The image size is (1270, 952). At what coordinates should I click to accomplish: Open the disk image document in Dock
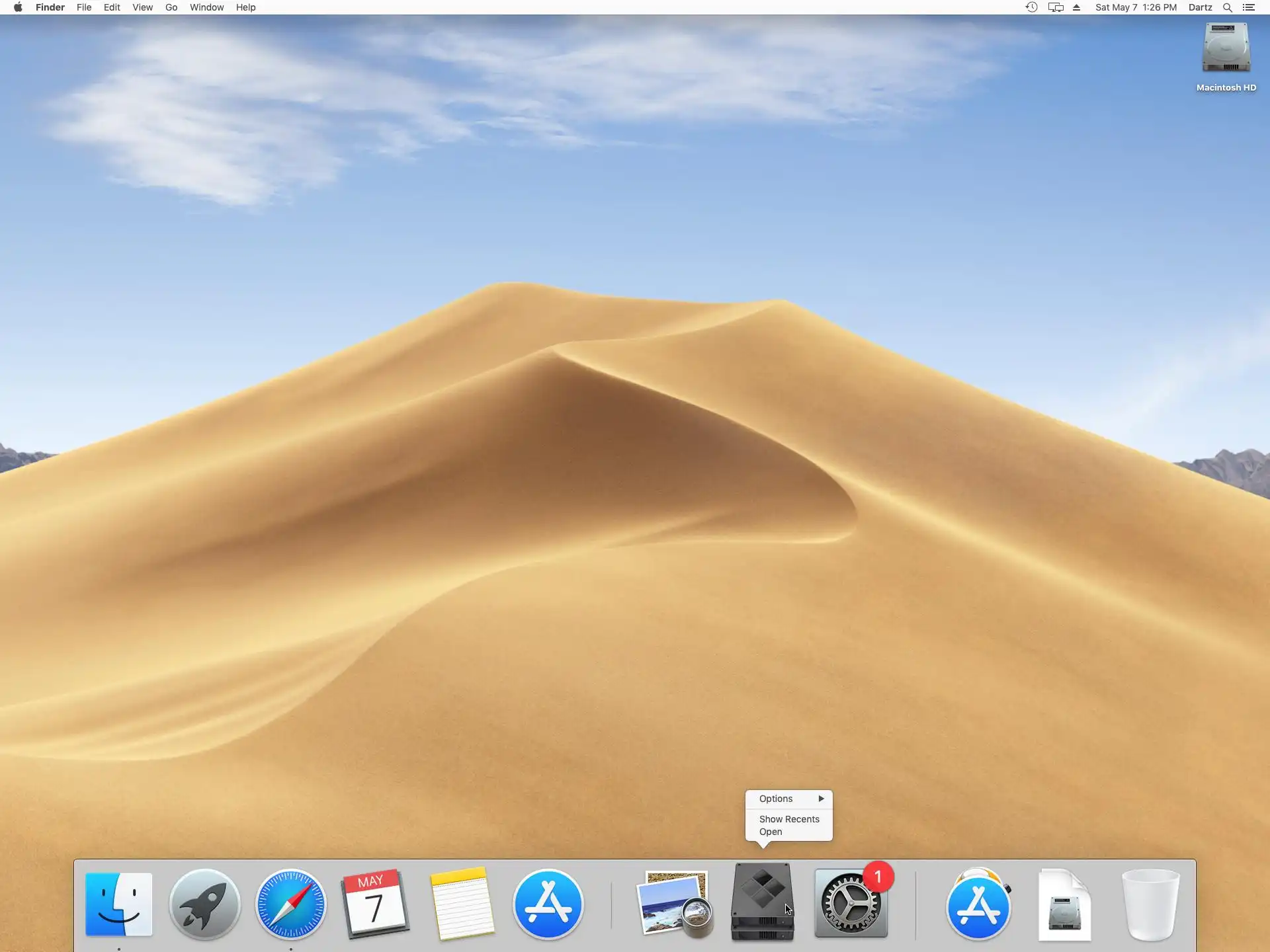1064,904
